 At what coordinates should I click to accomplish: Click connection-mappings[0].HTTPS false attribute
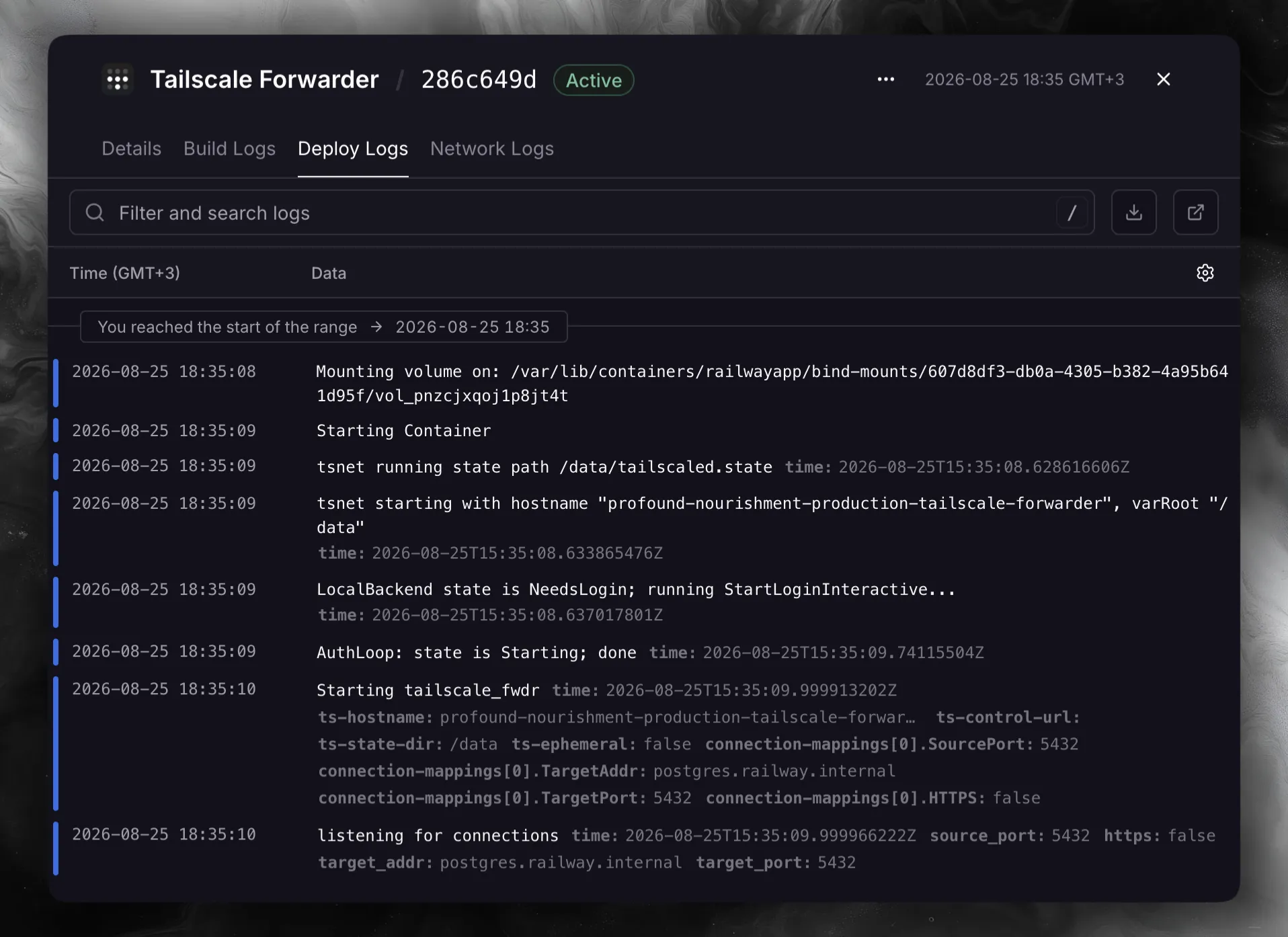click(873, 798)
